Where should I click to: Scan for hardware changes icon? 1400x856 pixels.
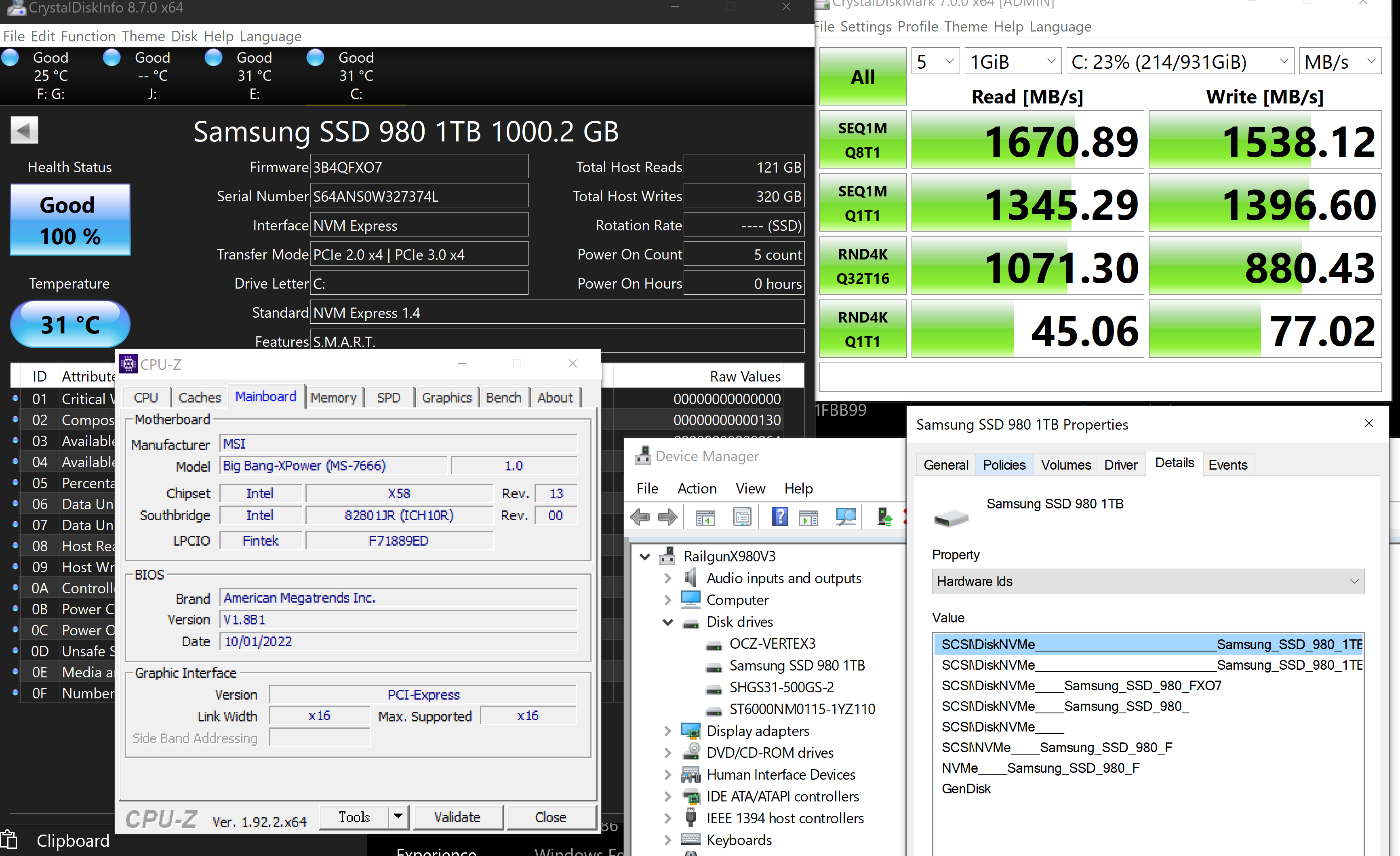point(845,517)
